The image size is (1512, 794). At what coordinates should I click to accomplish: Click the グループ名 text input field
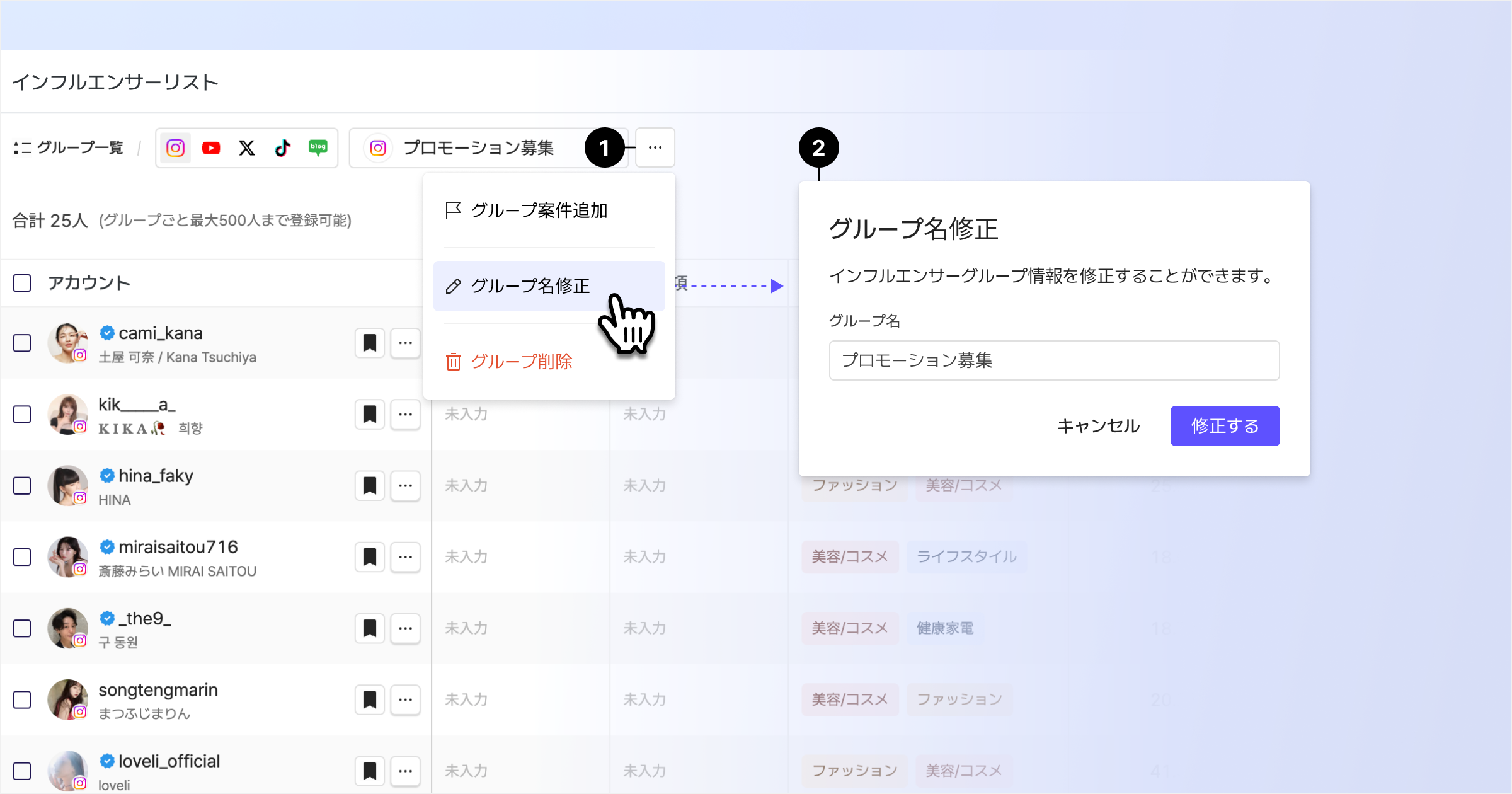click(1054, 360)
